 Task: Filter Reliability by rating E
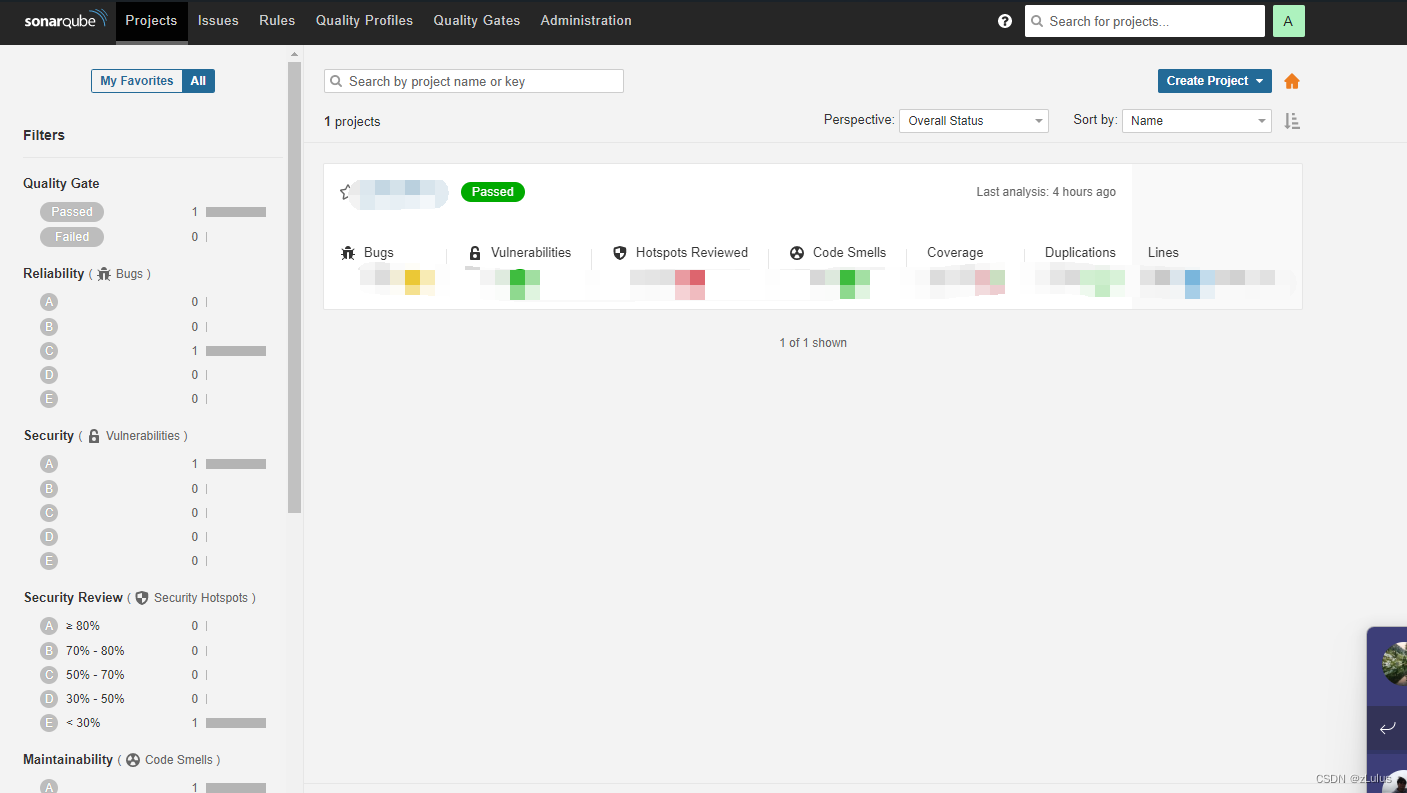49,399
